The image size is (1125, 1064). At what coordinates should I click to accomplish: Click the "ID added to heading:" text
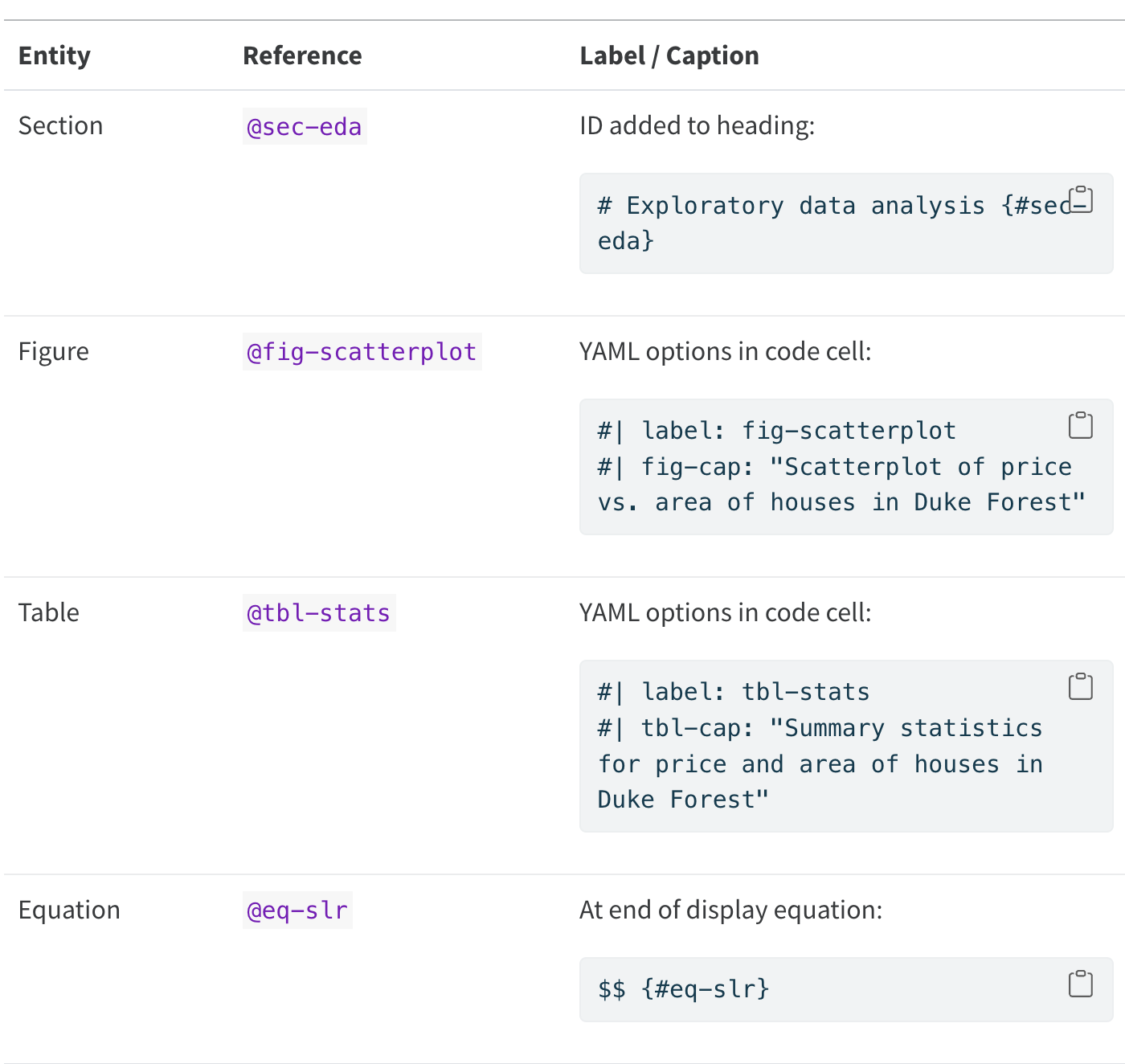(697, 126)
